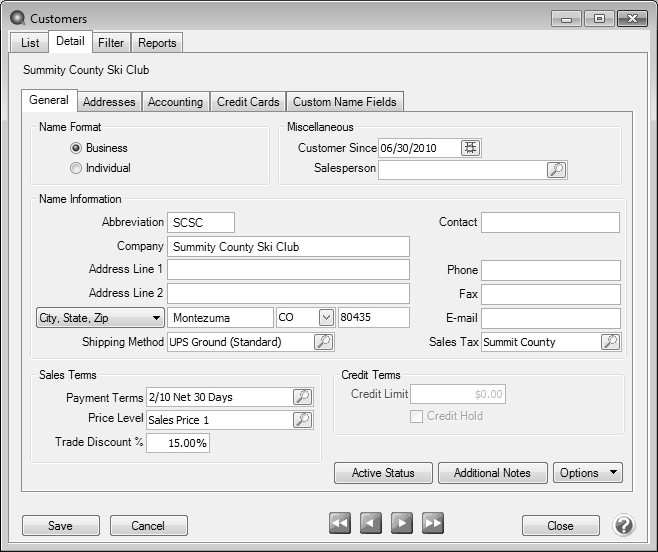Open the state CO dropdown list
658x552 pixels.
point(326,318)
